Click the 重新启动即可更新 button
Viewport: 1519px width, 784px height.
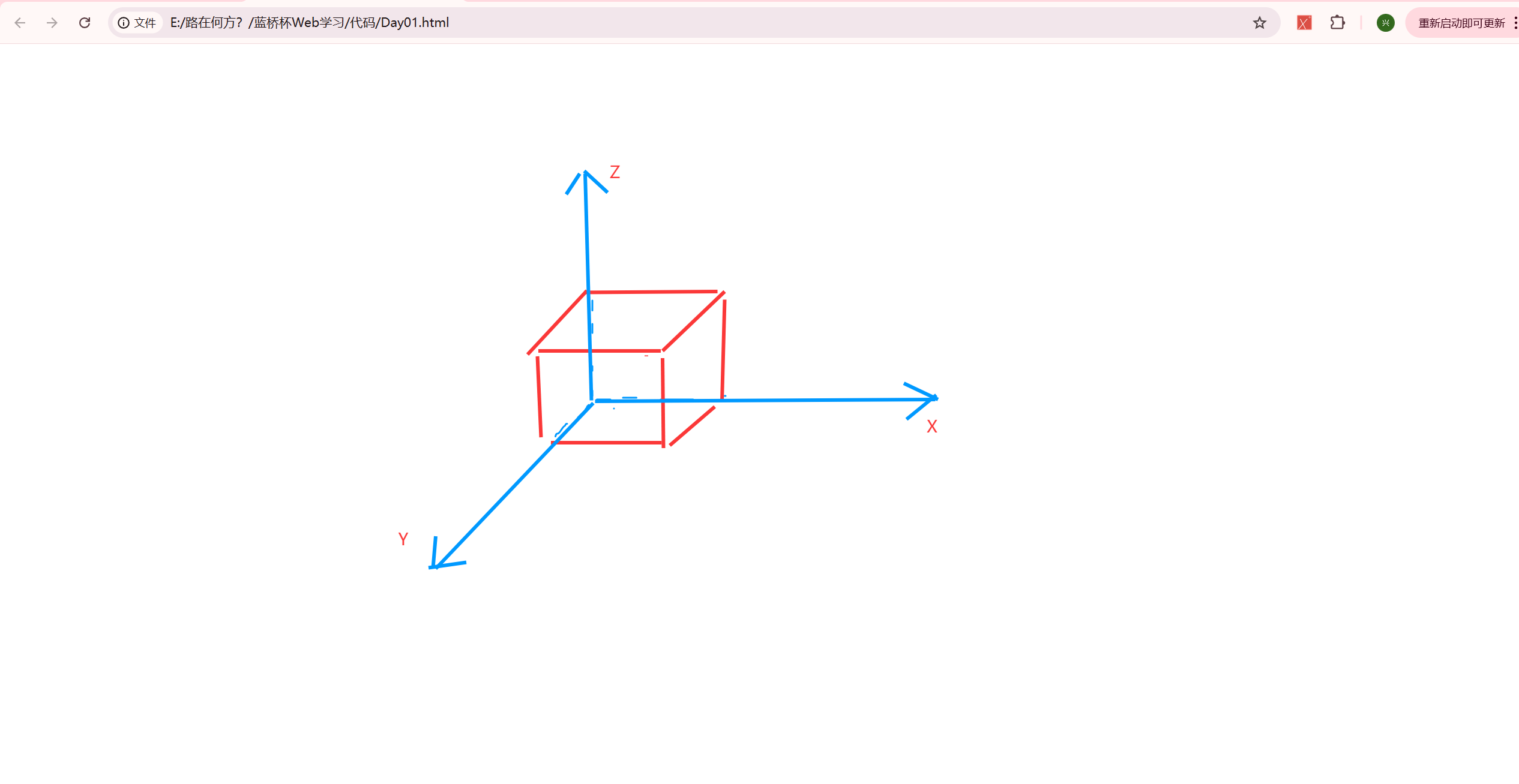1461,23
